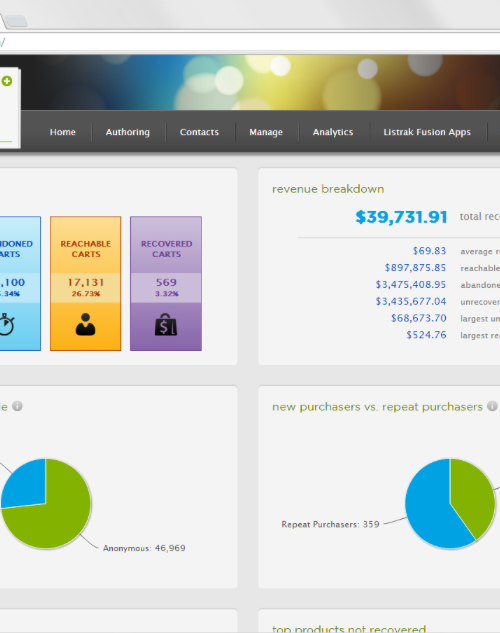Click the $3,435,677.04 unrecovered value
500x633 pixels.
pos(411,301)
